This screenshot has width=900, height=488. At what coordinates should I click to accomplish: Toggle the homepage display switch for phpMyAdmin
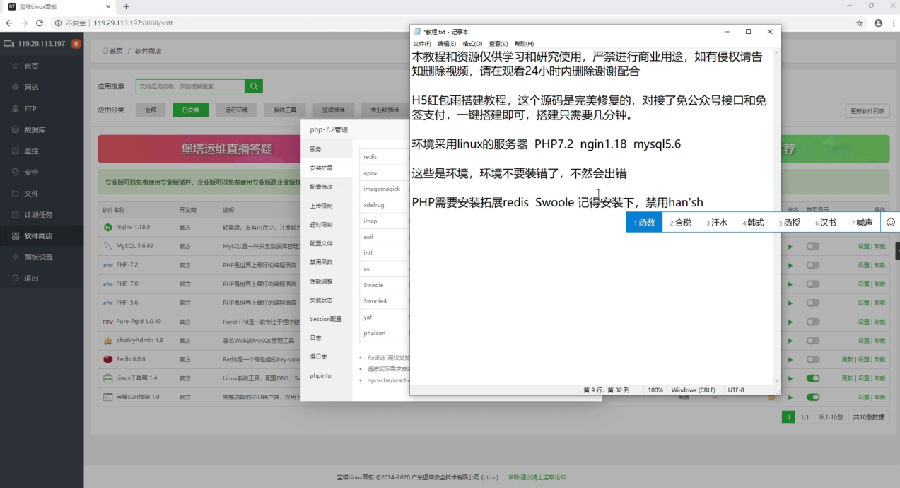coord(813,341)
